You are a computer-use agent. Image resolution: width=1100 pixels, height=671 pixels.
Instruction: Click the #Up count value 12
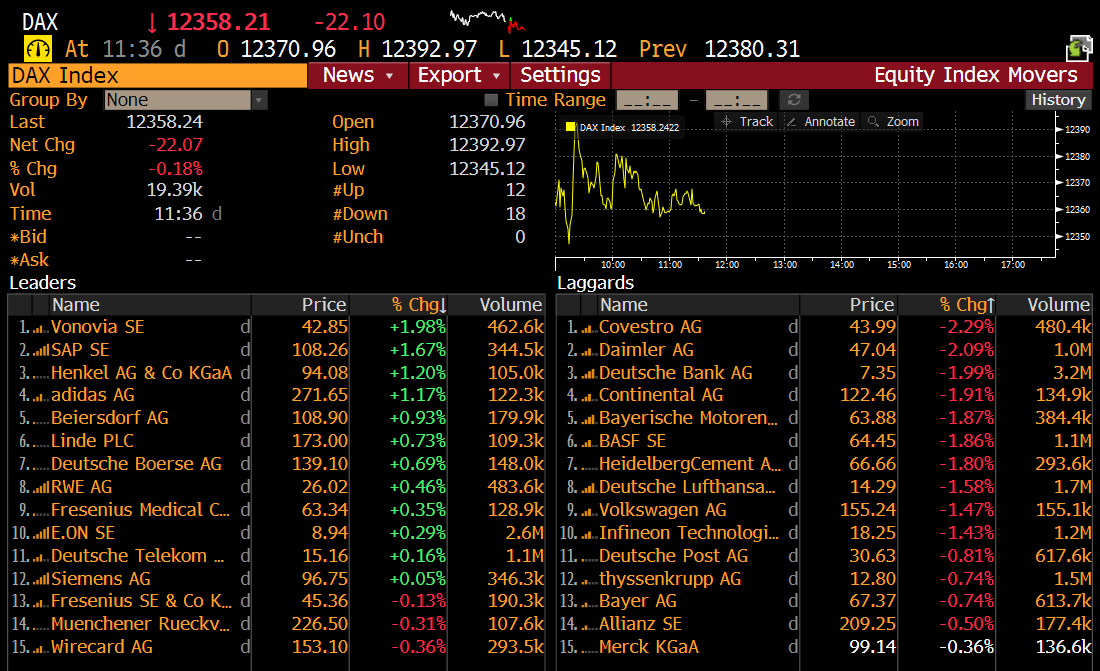[515, 190]
